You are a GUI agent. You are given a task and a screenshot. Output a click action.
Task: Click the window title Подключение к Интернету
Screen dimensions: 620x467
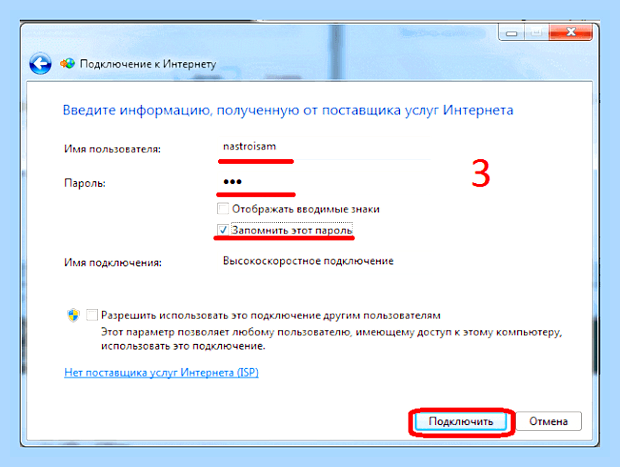[x=148, y=64]
